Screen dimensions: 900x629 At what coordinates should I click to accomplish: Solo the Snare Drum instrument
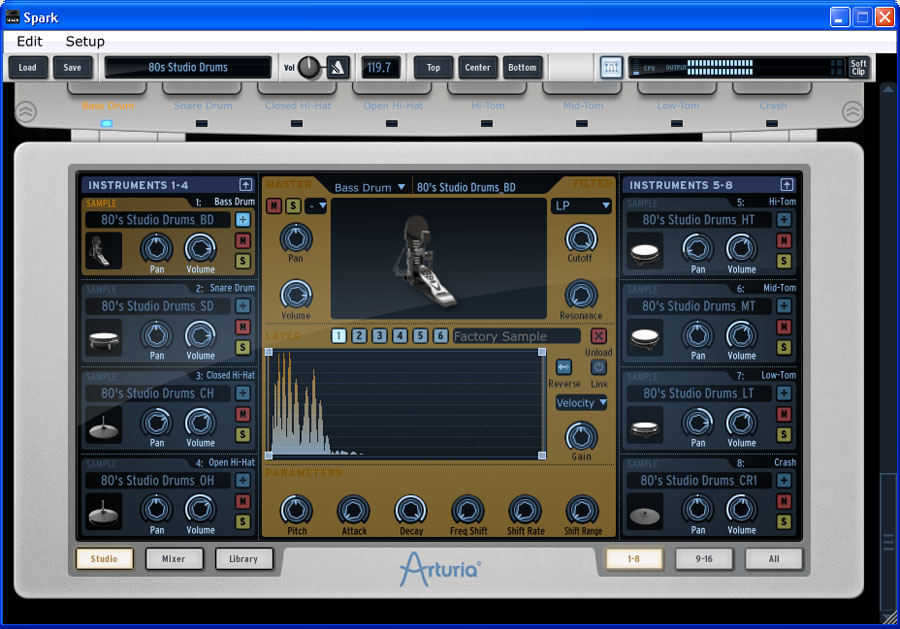(242, 347)
